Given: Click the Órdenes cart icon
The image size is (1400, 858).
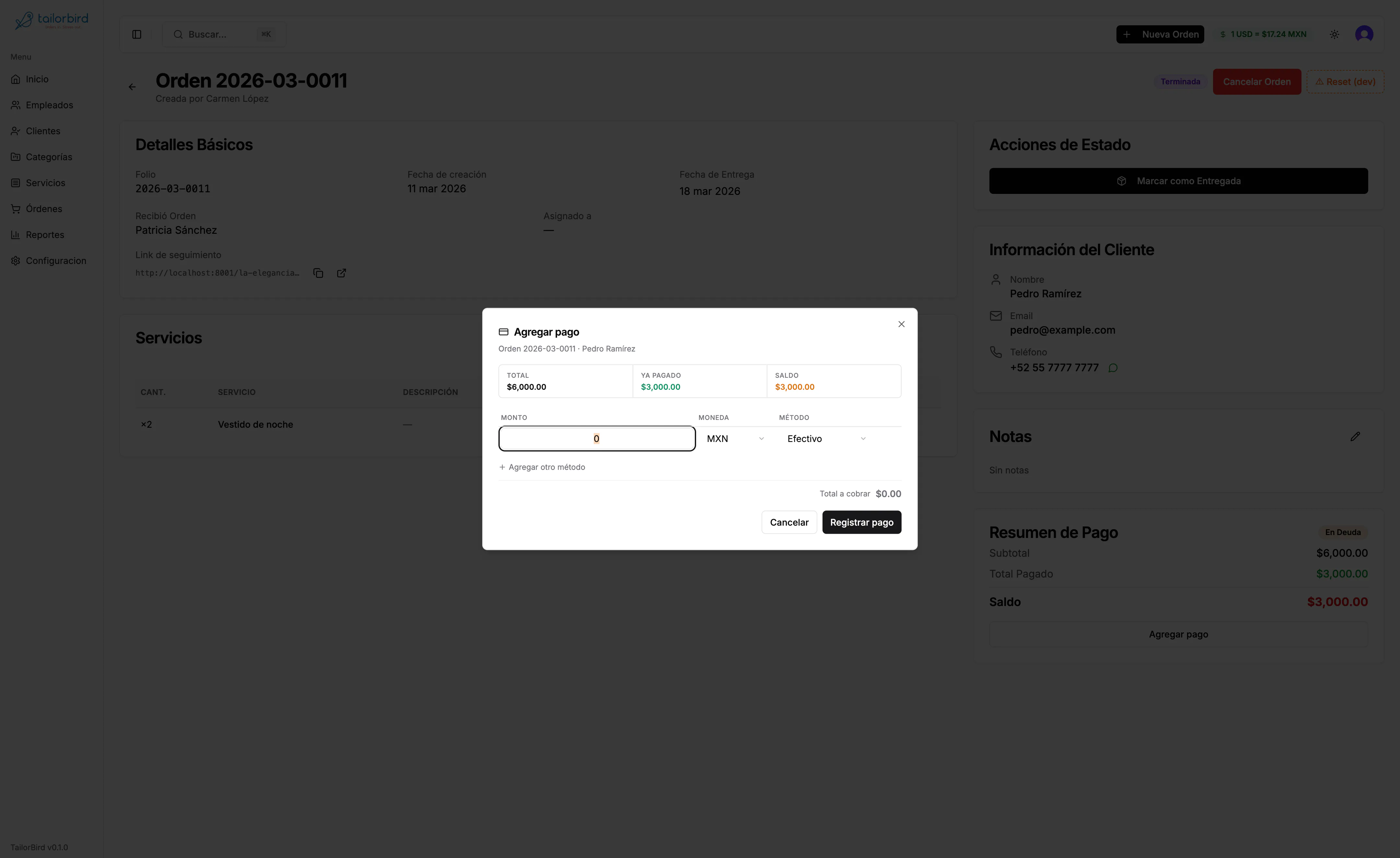Looking at the screenshot, I should pos(16,209).
